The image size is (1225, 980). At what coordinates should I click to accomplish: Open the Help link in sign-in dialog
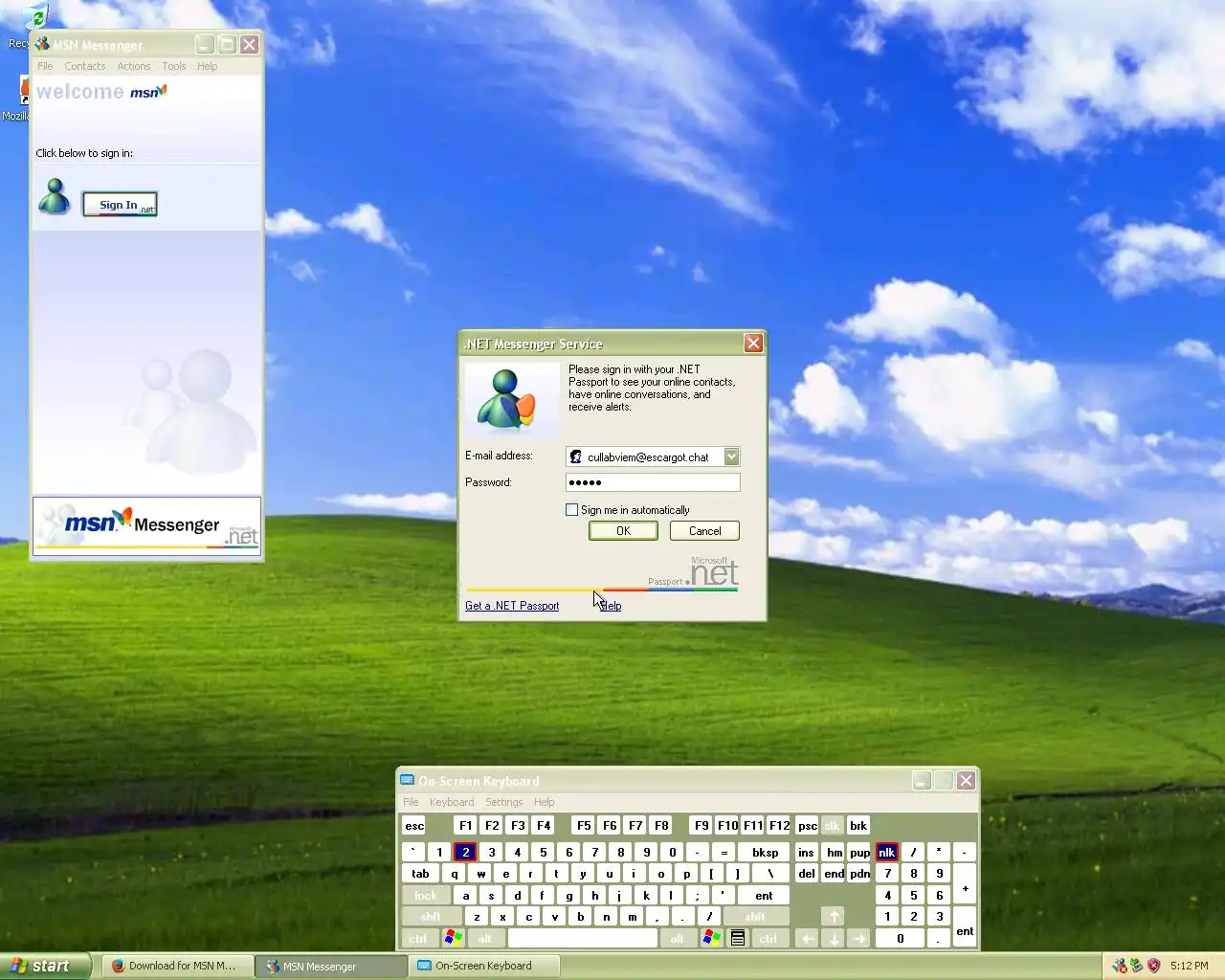tap(611, 606)
